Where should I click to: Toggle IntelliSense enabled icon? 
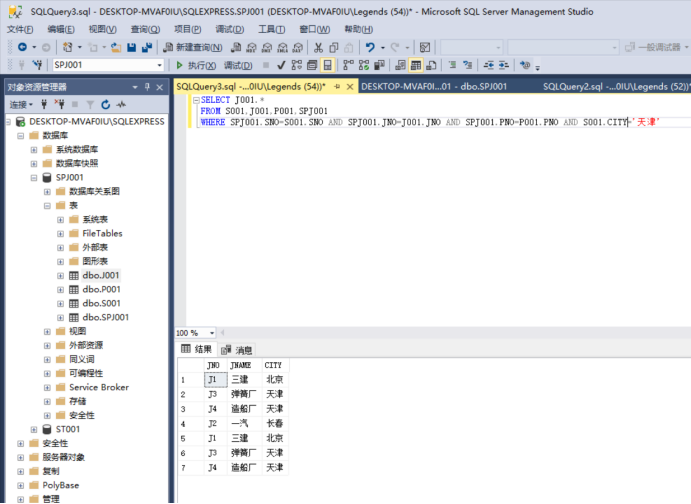click(327, 65)
